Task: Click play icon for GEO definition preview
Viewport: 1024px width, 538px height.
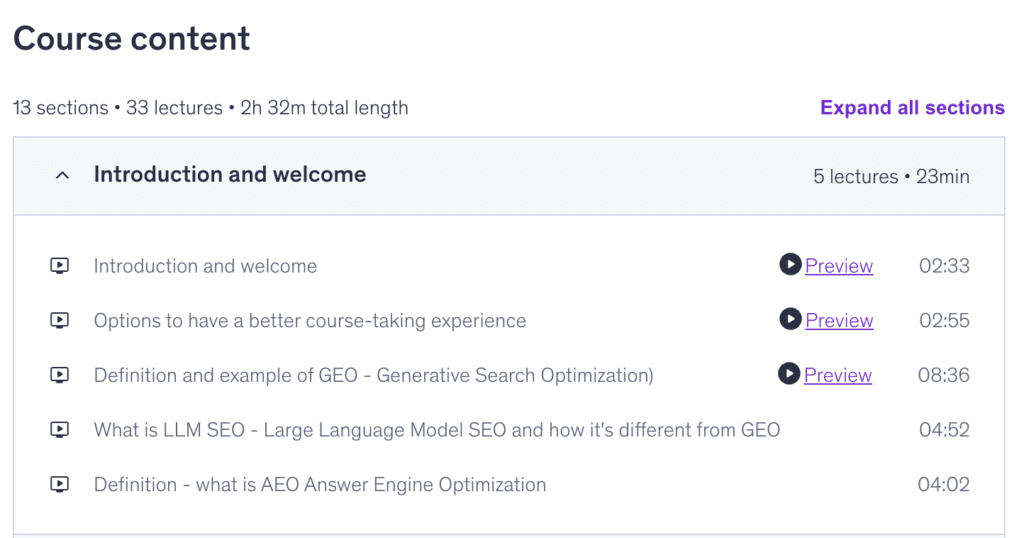Action: pos(789,374)
